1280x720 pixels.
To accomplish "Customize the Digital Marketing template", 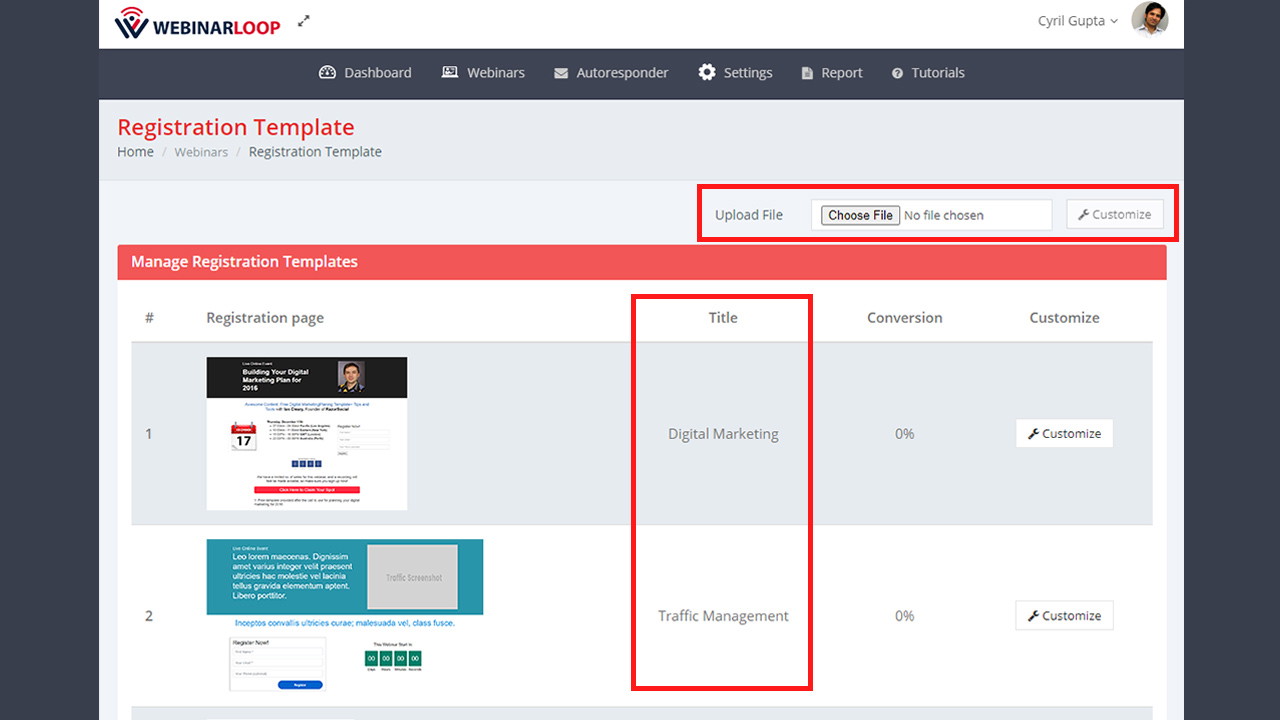I will (1064, 434).
